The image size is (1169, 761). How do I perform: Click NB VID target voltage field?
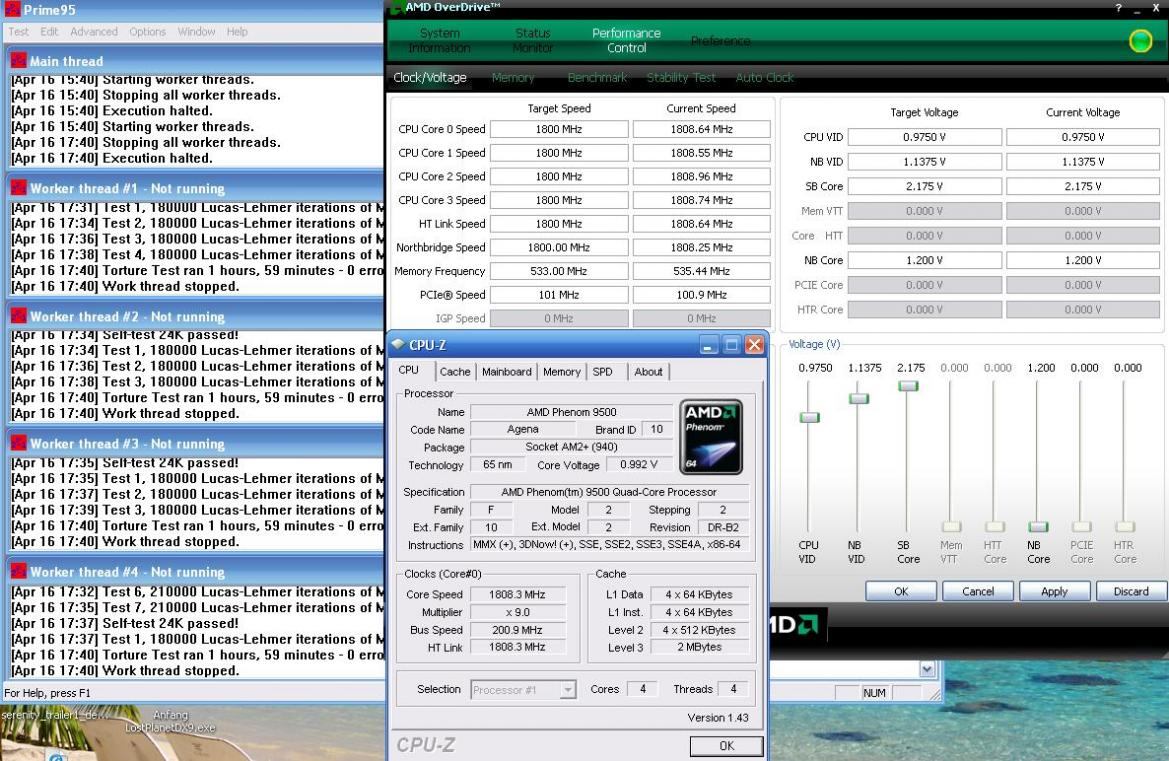[x=924, y=162]
